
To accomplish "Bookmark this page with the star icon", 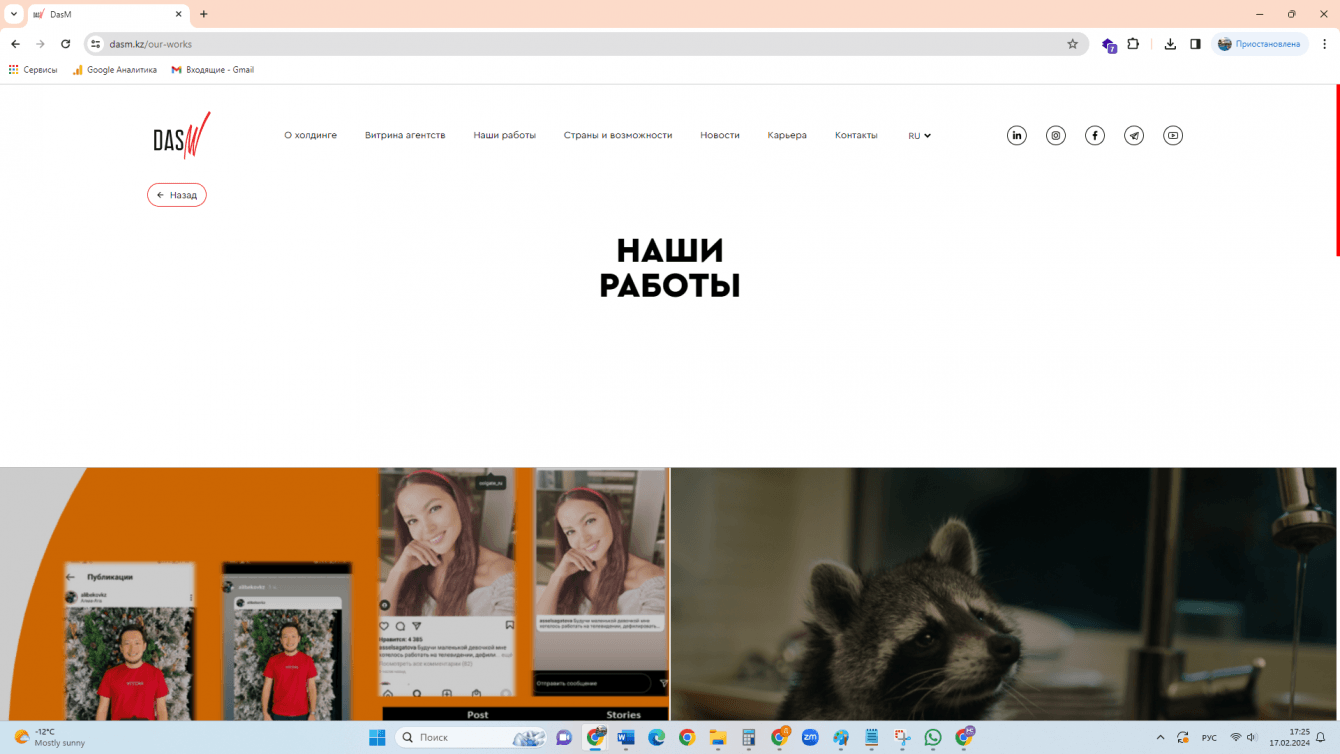I will coord(1073,44).
